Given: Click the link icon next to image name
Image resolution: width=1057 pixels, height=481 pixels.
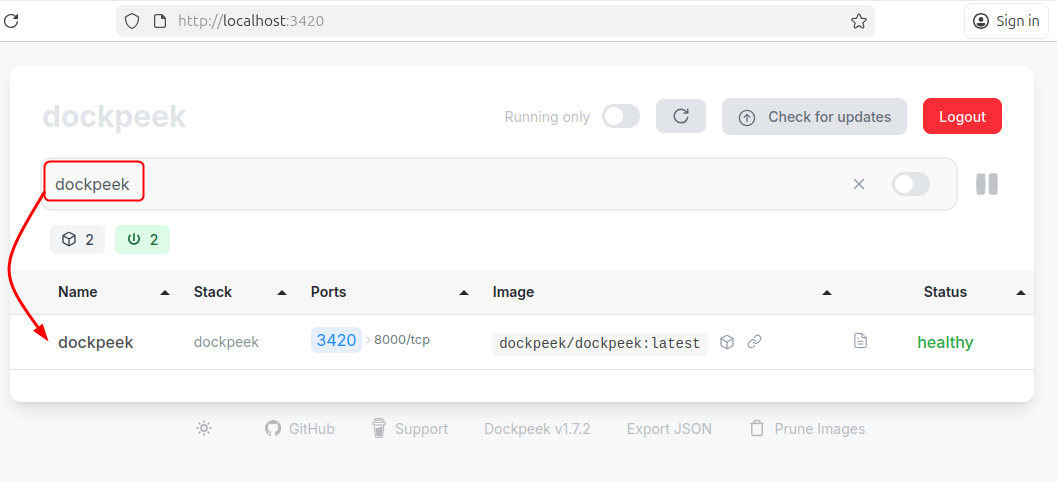Looking at the screenshot, I should click(755, 342).
